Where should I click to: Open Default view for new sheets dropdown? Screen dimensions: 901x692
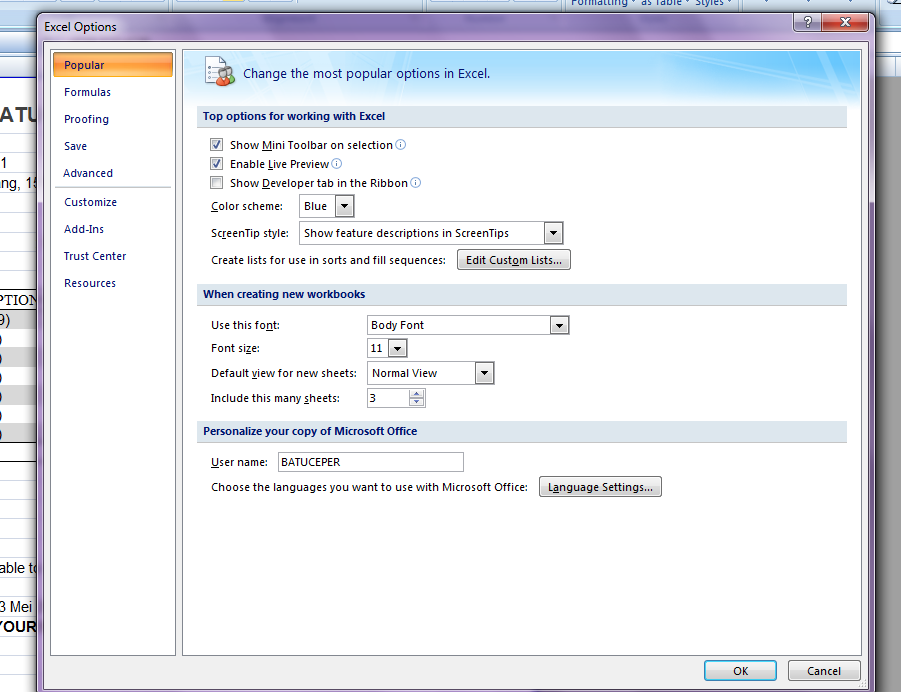(484, 373)
